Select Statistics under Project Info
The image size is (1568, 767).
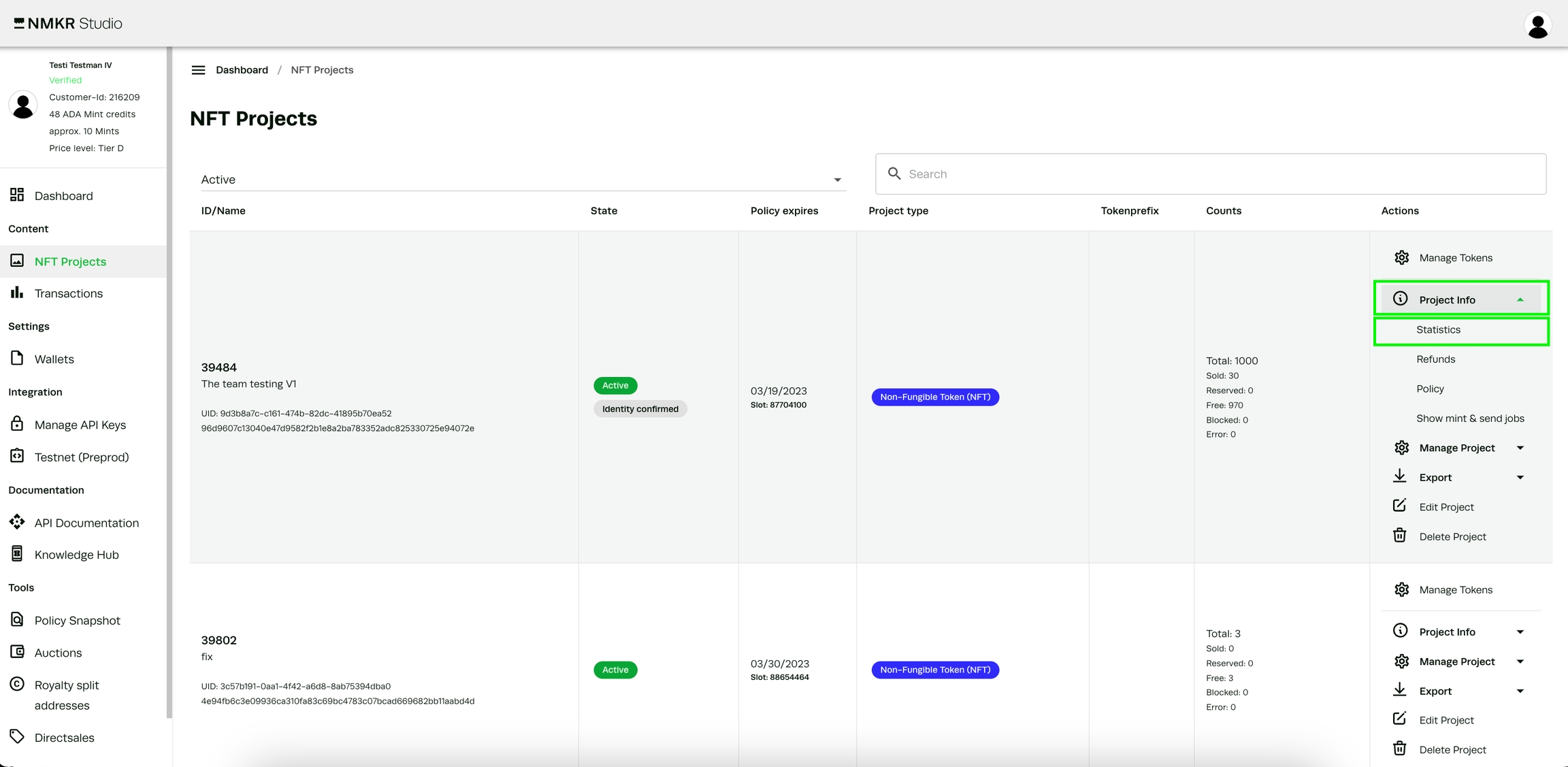(1438, 330)
